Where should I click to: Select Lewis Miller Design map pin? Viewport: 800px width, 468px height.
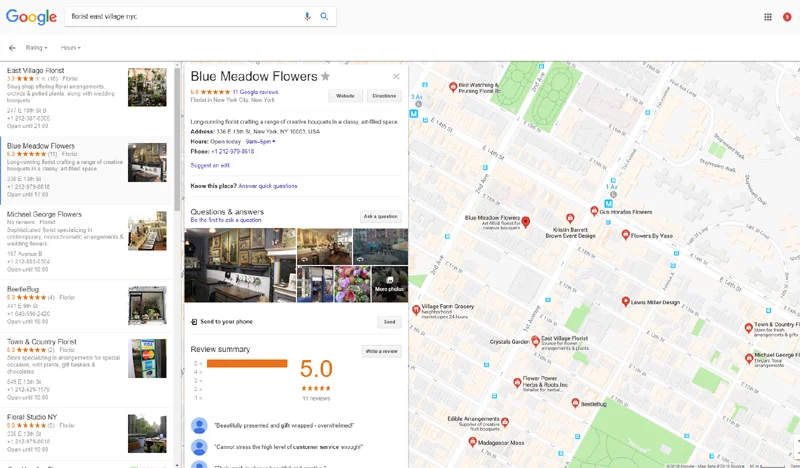point(626,302)
